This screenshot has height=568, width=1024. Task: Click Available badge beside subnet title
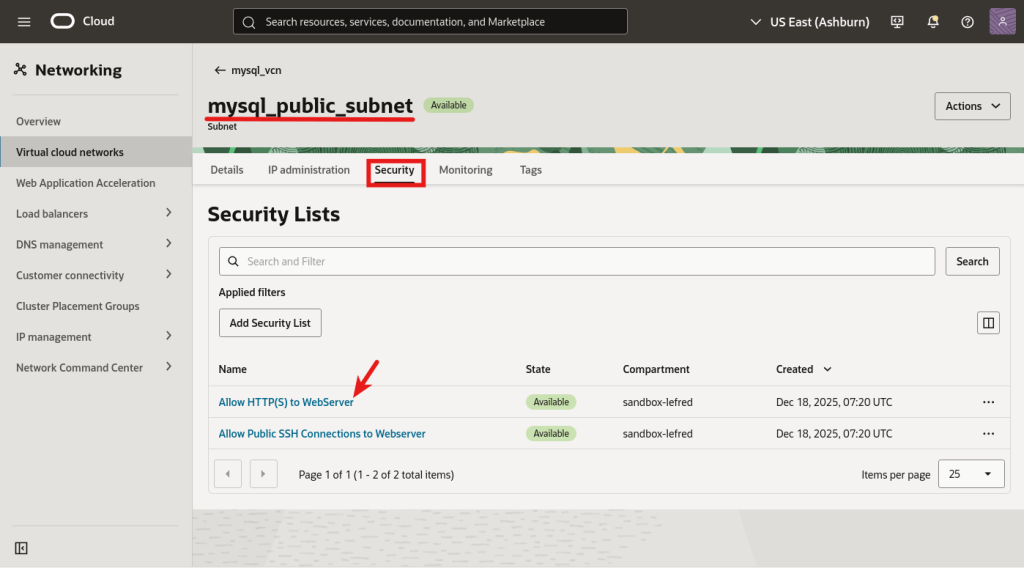449,105
